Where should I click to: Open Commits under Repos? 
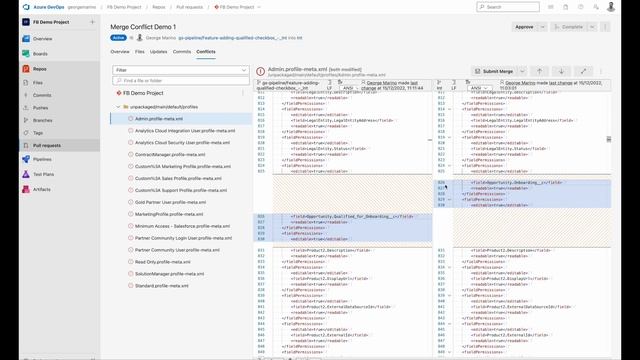pyautogui.click(x=42, y=96)
